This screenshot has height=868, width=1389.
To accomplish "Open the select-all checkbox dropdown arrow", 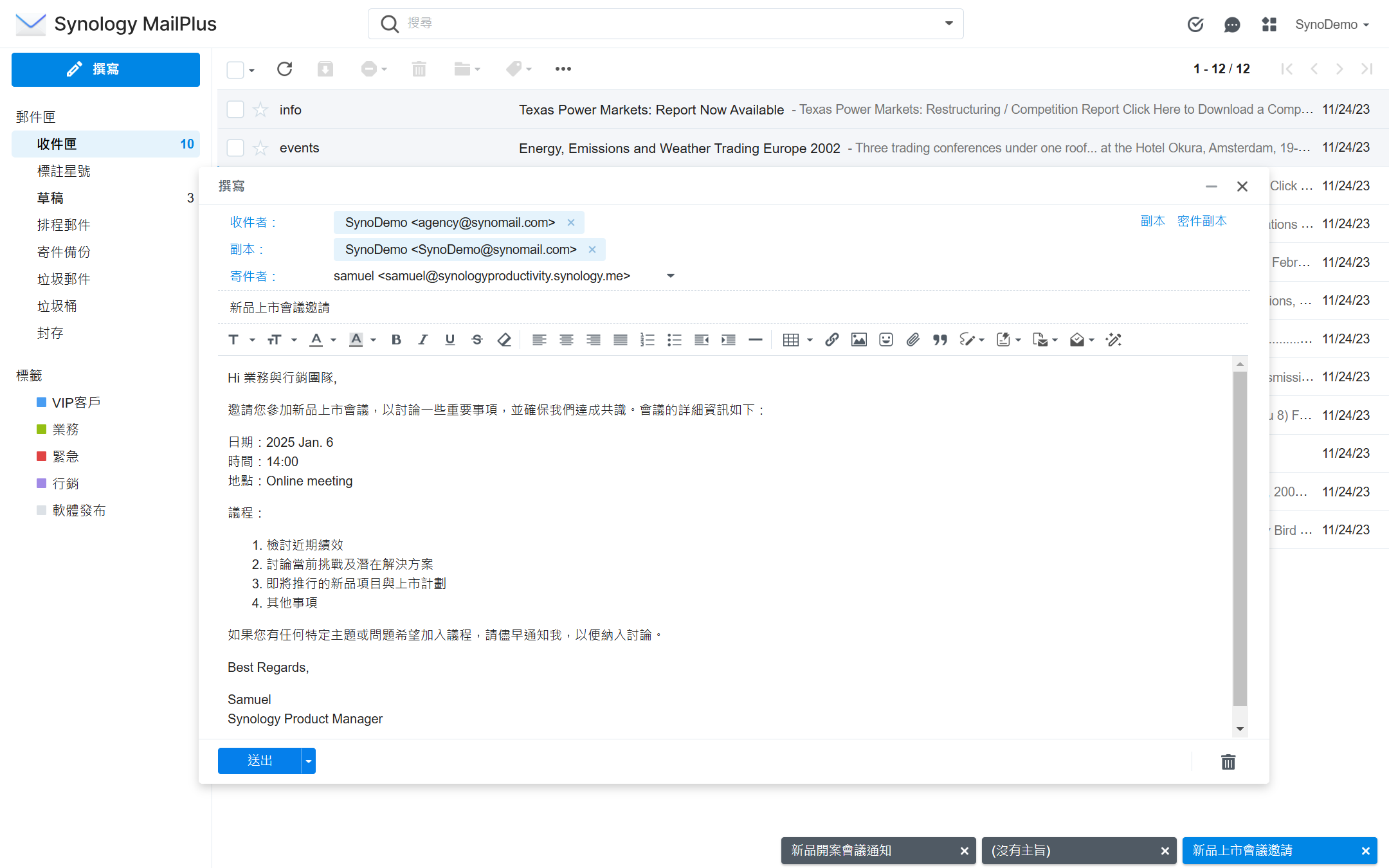I will coord(251,70).
